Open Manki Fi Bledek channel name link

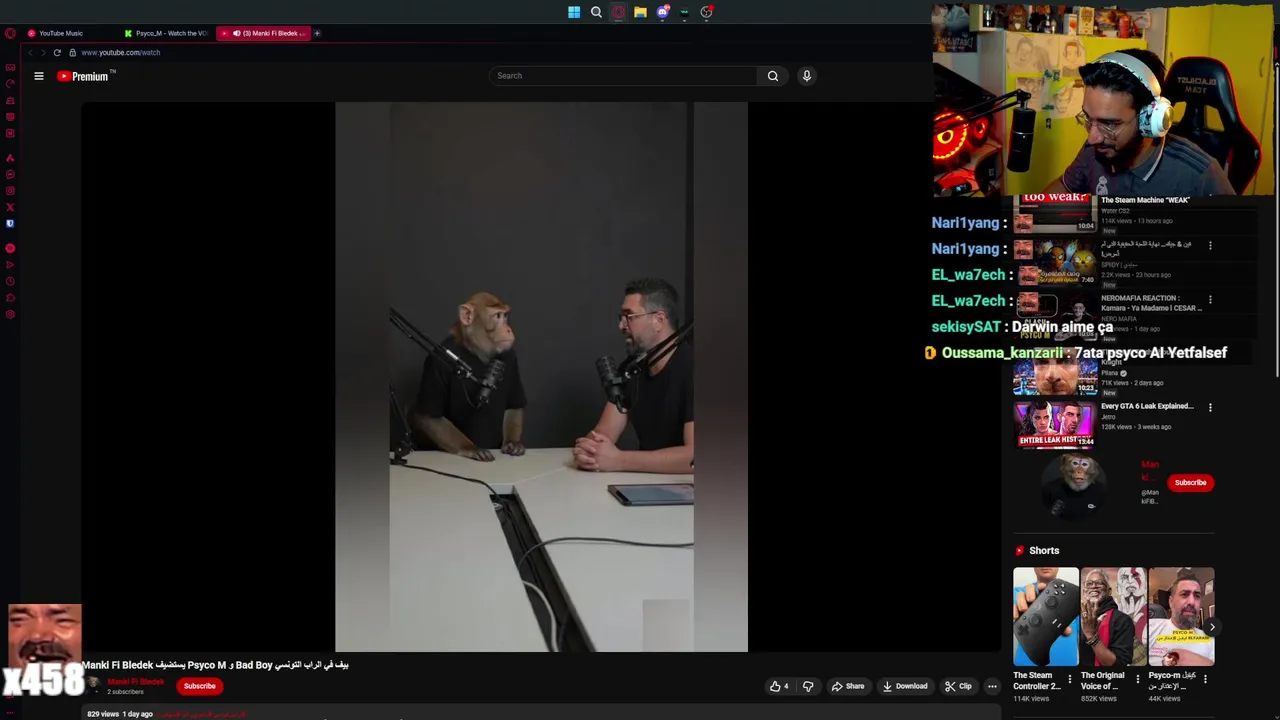(x=136, y=682)
